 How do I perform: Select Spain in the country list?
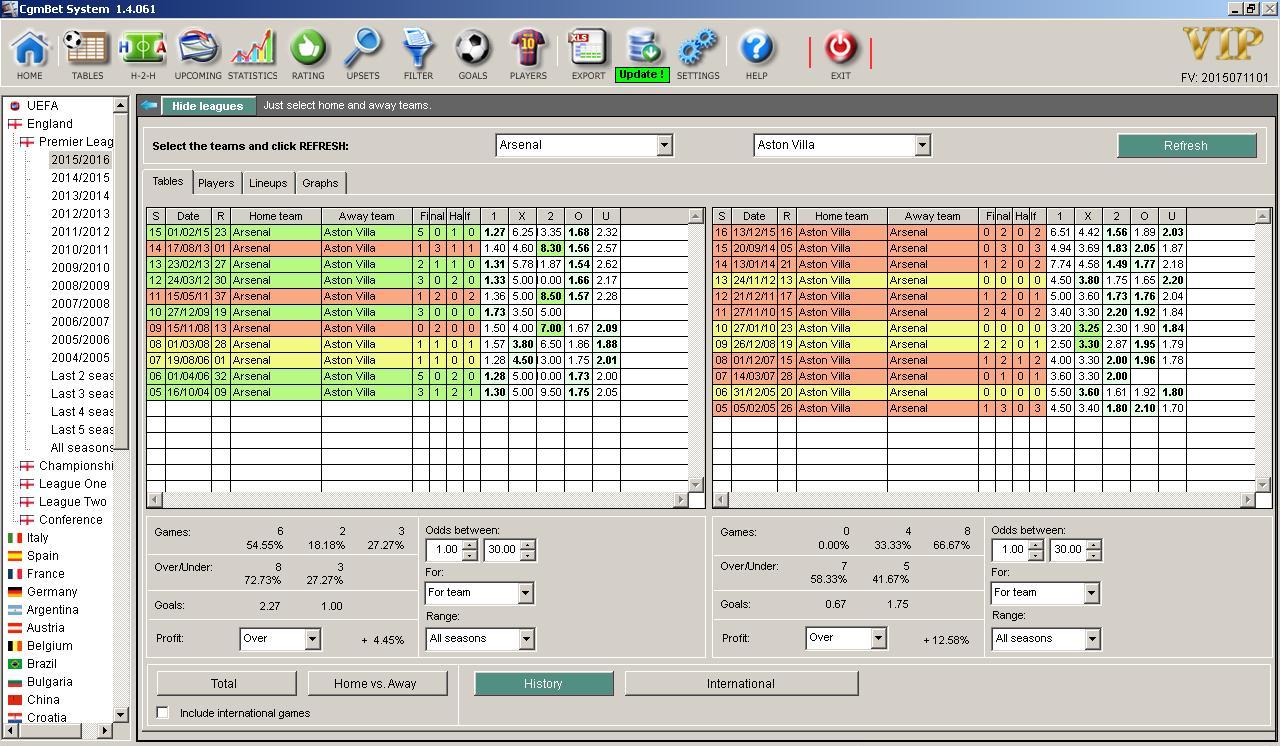click(x=42, y=555)
